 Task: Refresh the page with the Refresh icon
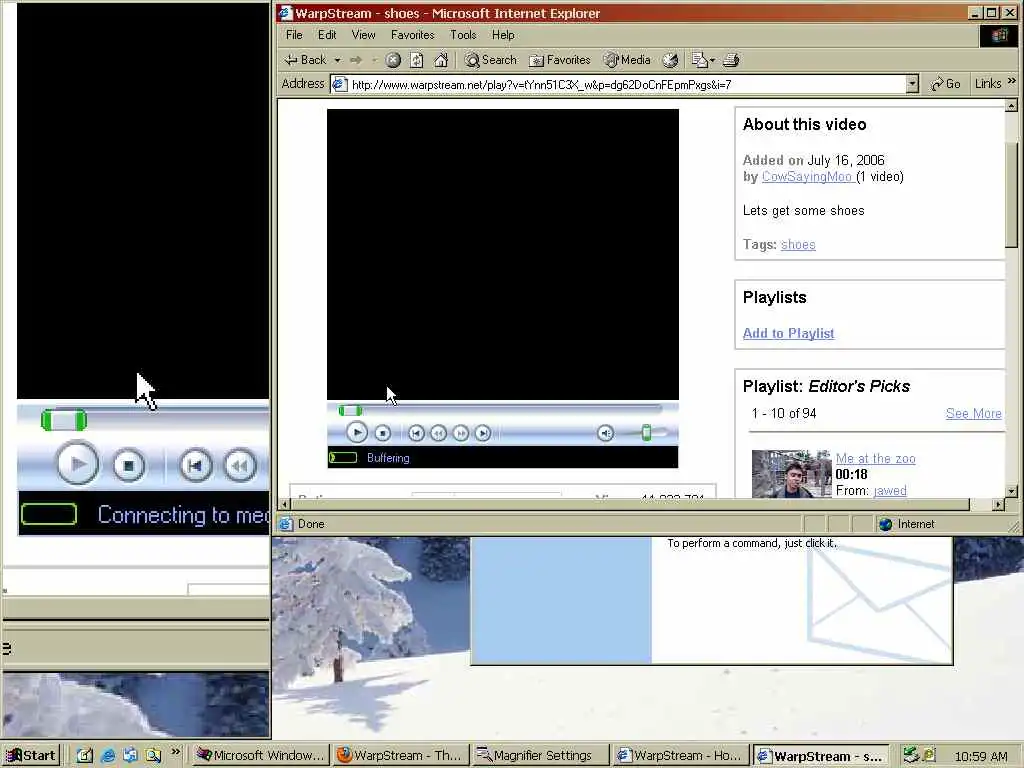coord(417,60)
